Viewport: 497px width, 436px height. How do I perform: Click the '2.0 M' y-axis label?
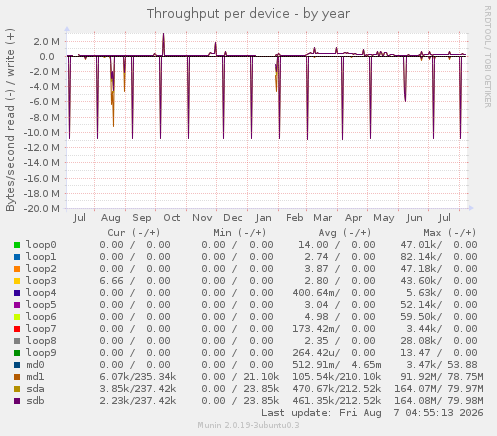pyautogui.click(x=46, y=42)
